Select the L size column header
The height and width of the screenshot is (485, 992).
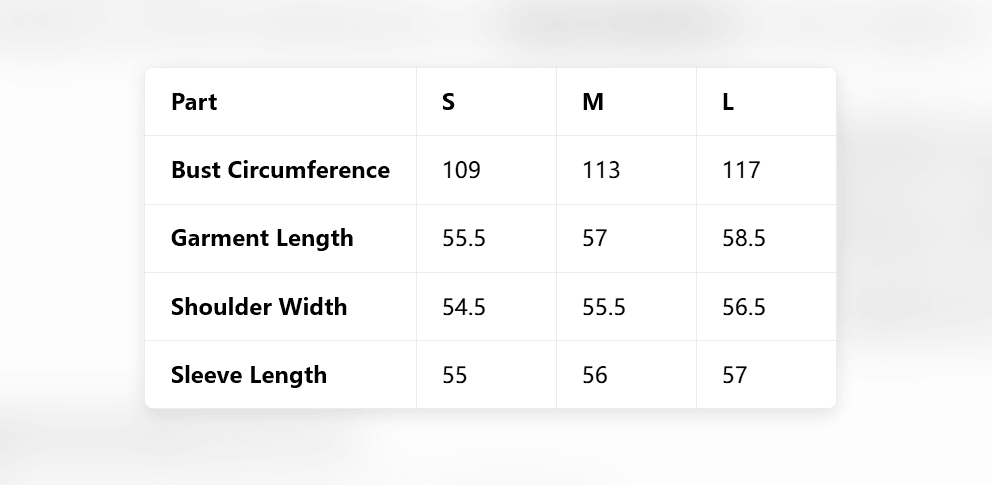point(728,102)
